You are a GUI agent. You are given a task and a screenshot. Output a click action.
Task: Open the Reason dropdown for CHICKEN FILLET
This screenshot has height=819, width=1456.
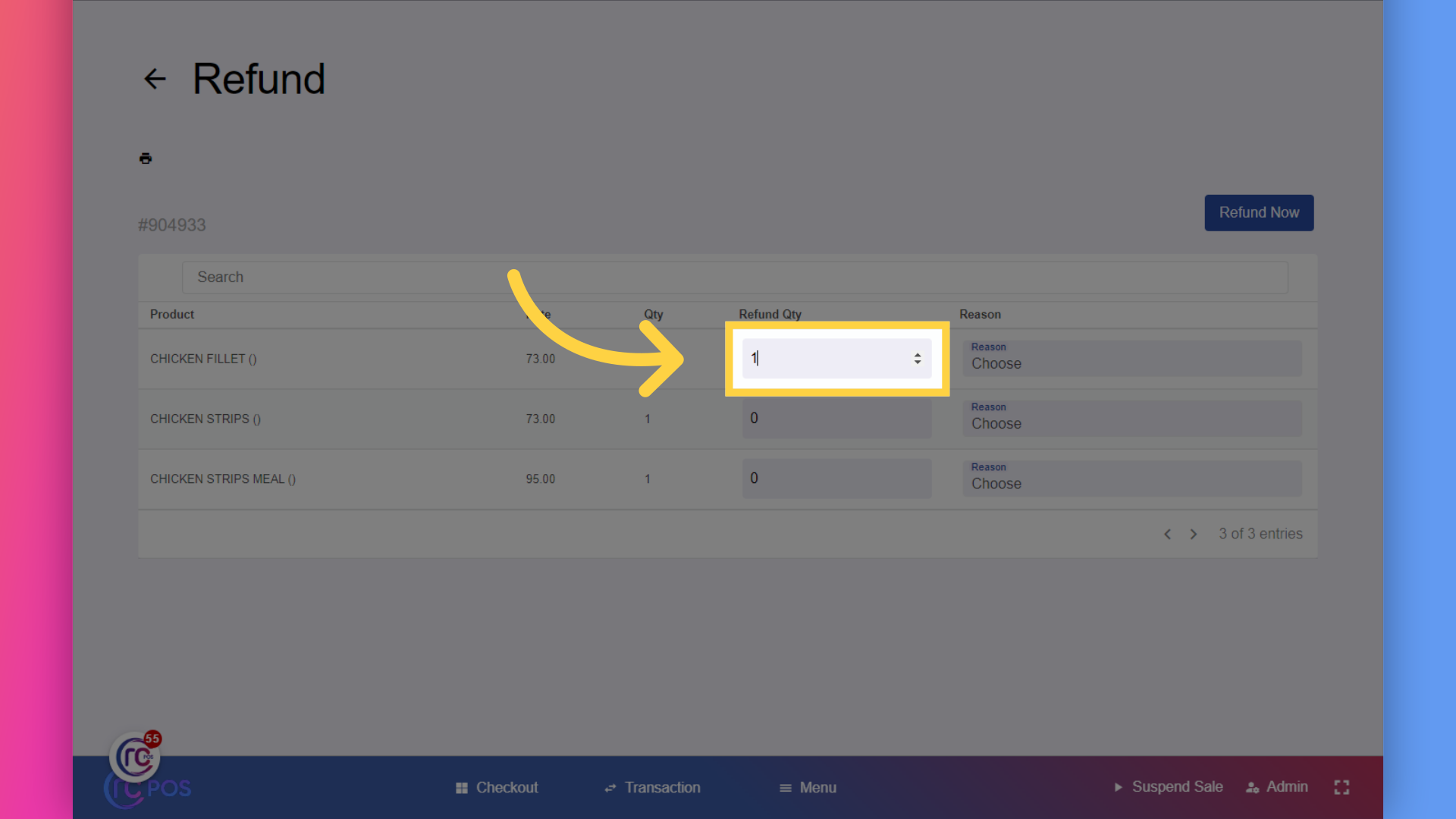click(1132, 358)
